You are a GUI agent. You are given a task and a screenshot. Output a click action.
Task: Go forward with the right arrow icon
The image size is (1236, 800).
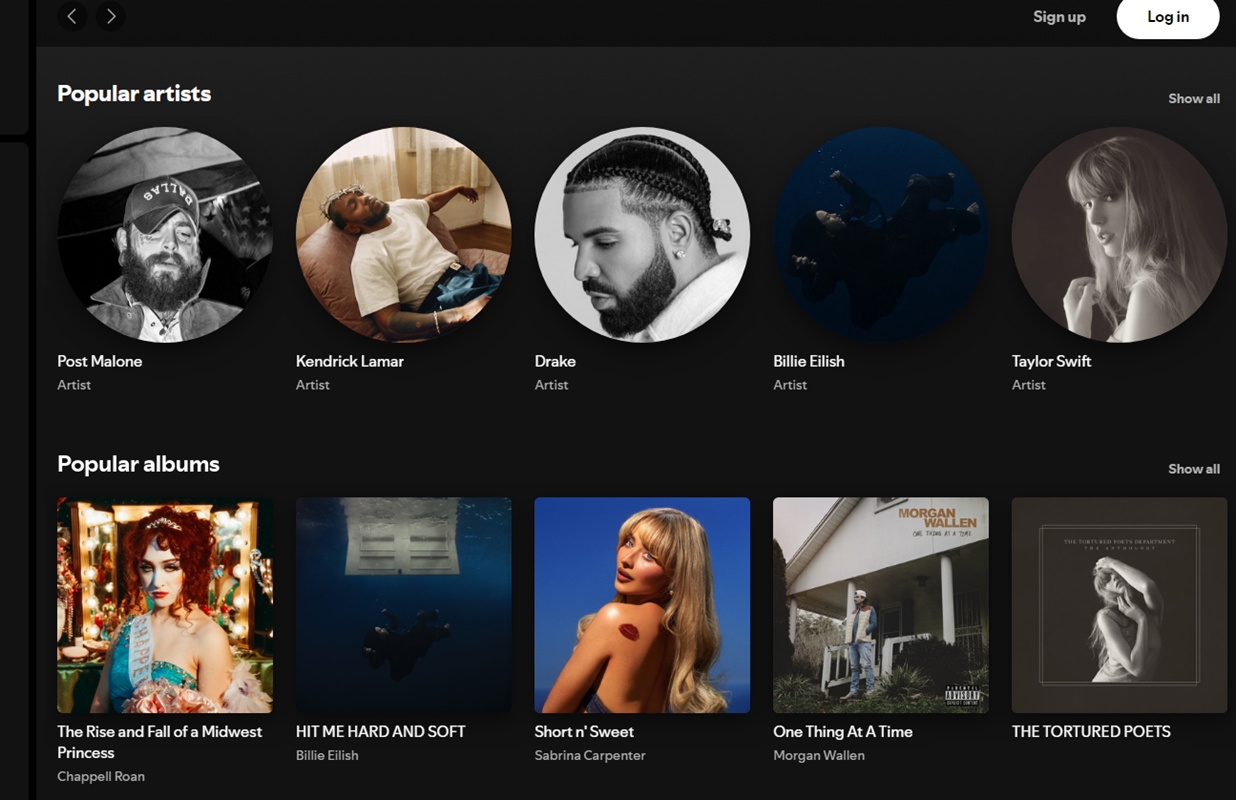pos(111,16)
